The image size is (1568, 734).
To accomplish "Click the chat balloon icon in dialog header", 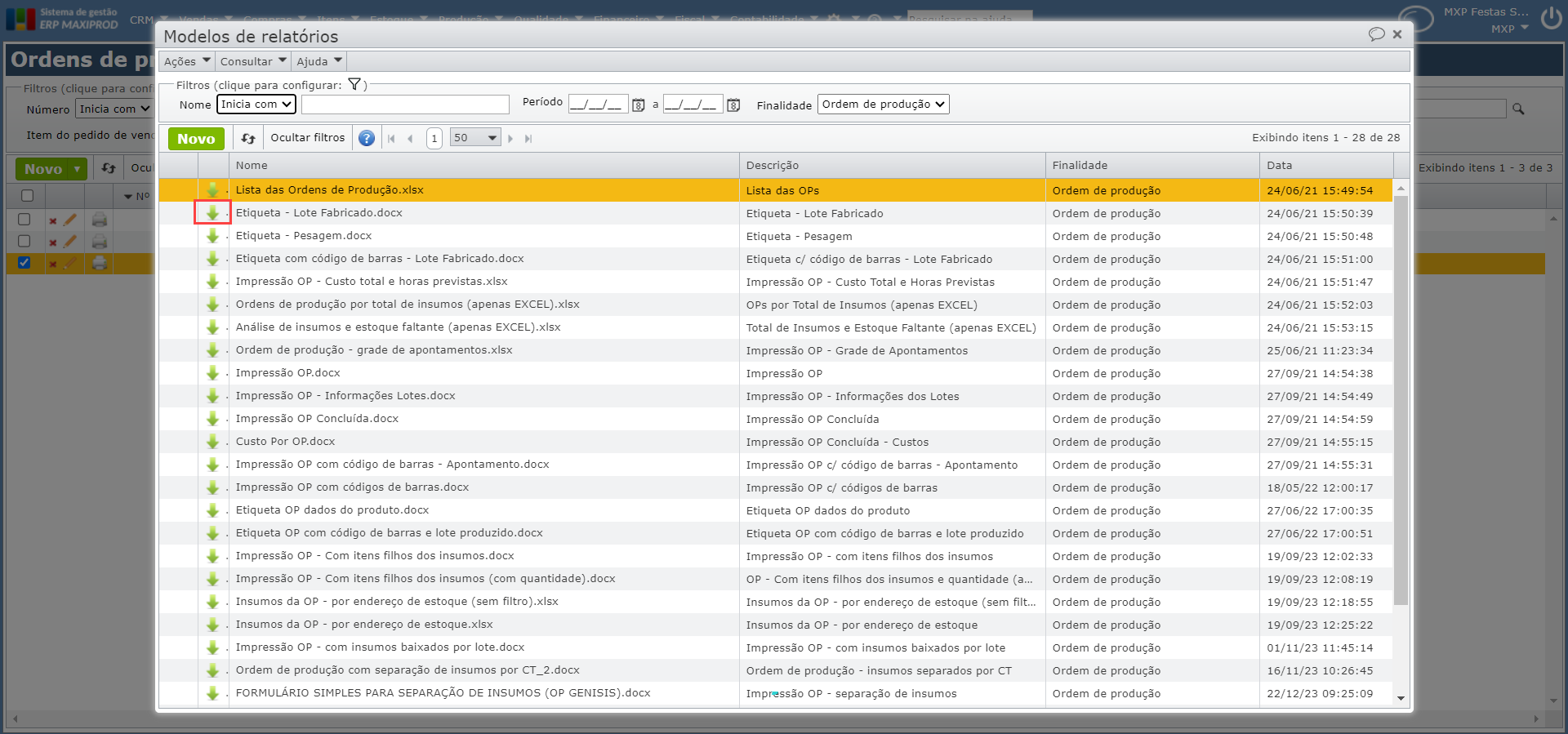I will 1376,34.
